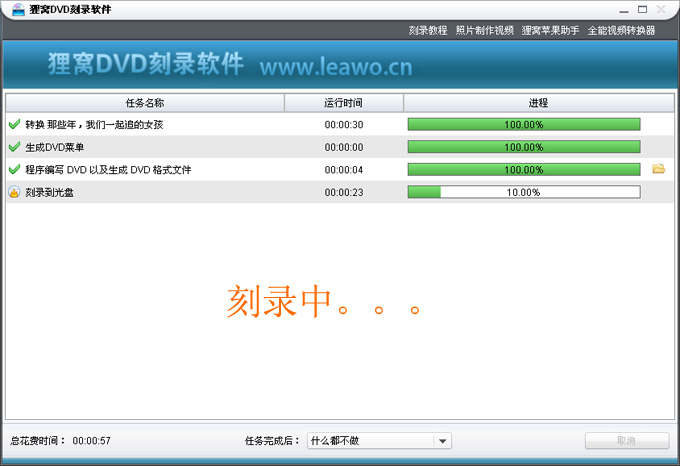Image resolution: width=680 pixels, height=466 pixels.
Task: Click green checkmark beside 程序编写 DVD task
Action: point(14,169)
